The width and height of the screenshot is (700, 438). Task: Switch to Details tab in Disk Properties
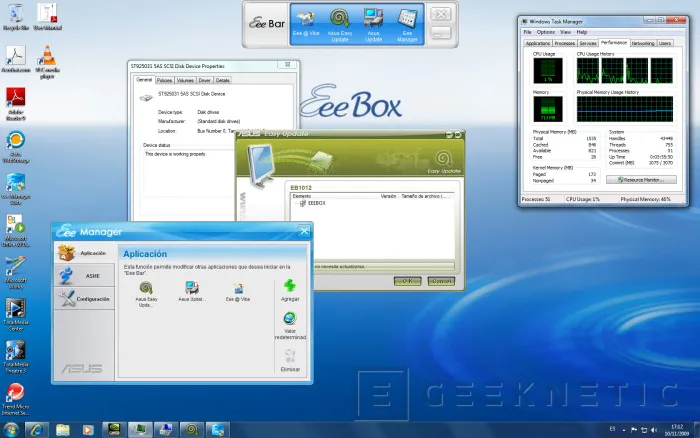coord(222,80)
